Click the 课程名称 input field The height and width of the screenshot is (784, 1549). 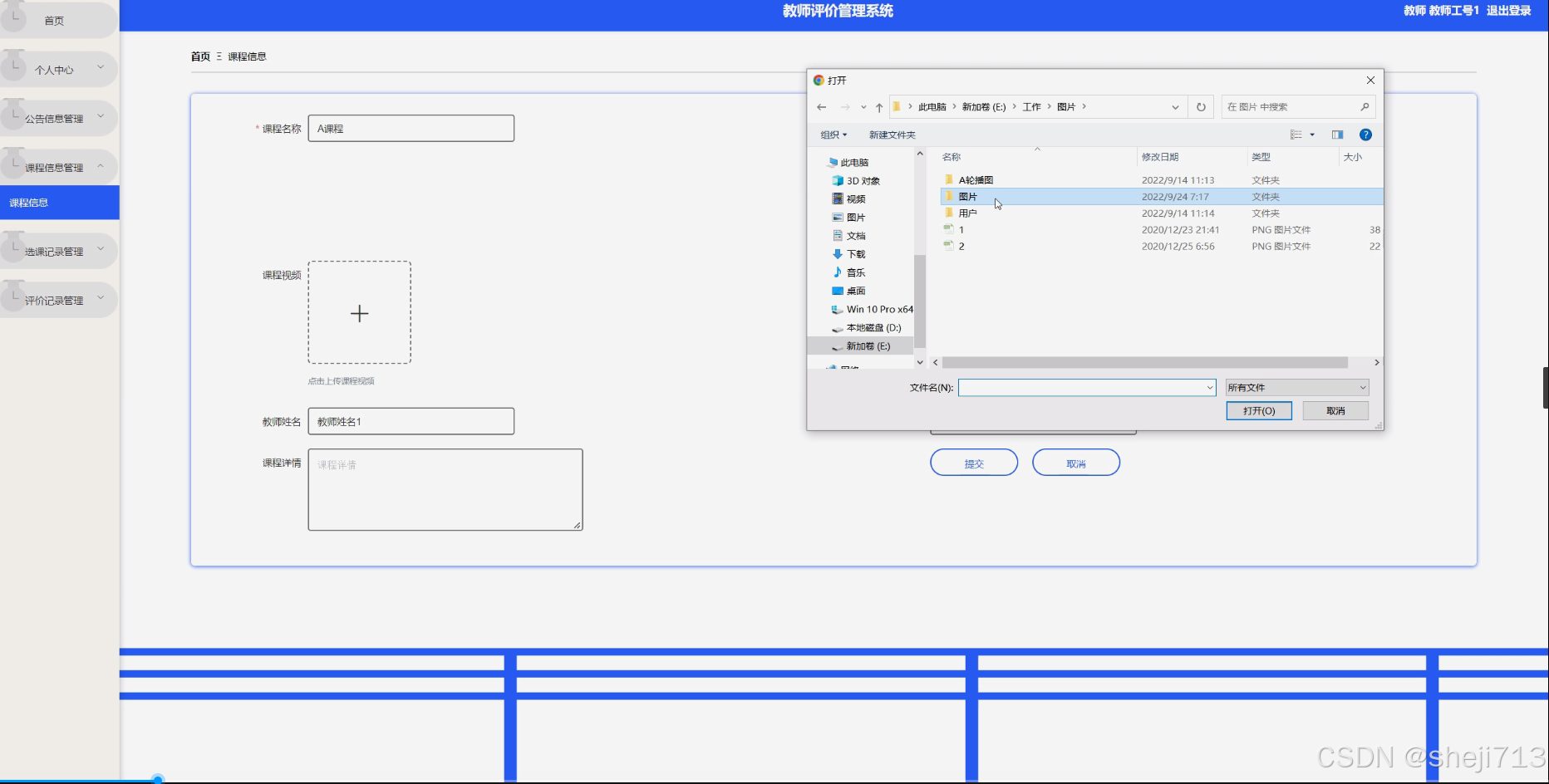pos(411,129)
